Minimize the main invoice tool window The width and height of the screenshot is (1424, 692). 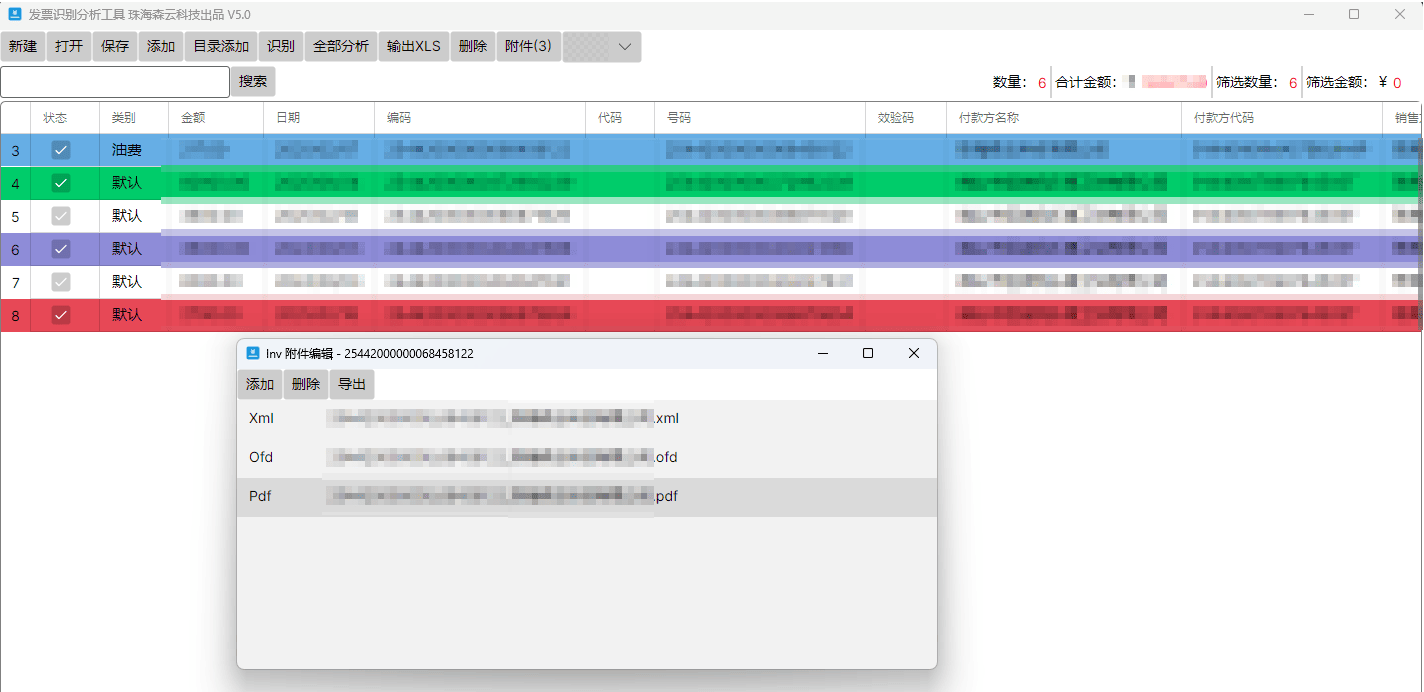tap(1309, 14)
